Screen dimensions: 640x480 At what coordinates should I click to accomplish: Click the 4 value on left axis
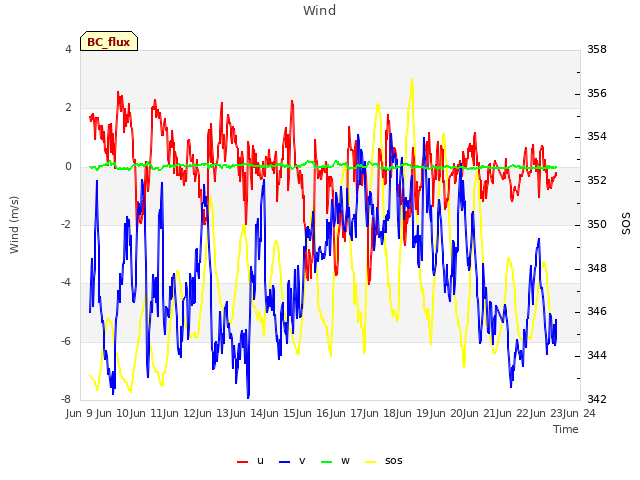(68, 49)
